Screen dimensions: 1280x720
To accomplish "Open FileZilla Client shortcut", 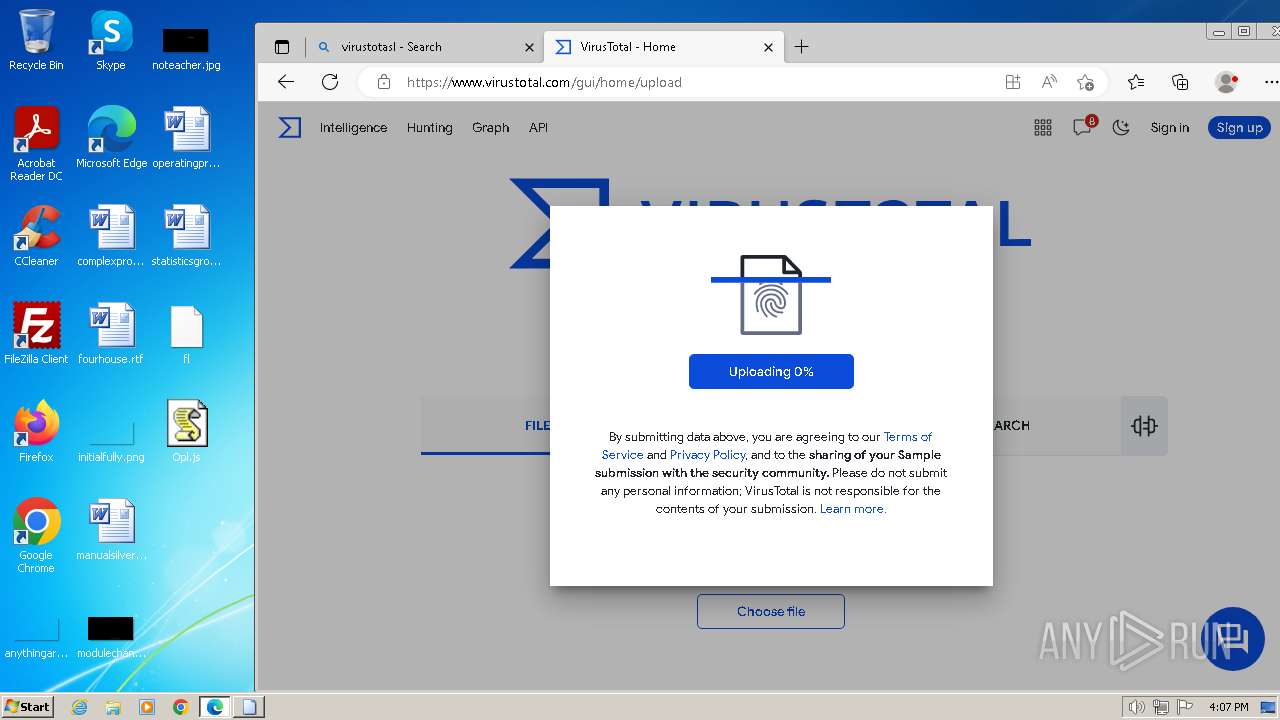I will click(x=36, y=334).
